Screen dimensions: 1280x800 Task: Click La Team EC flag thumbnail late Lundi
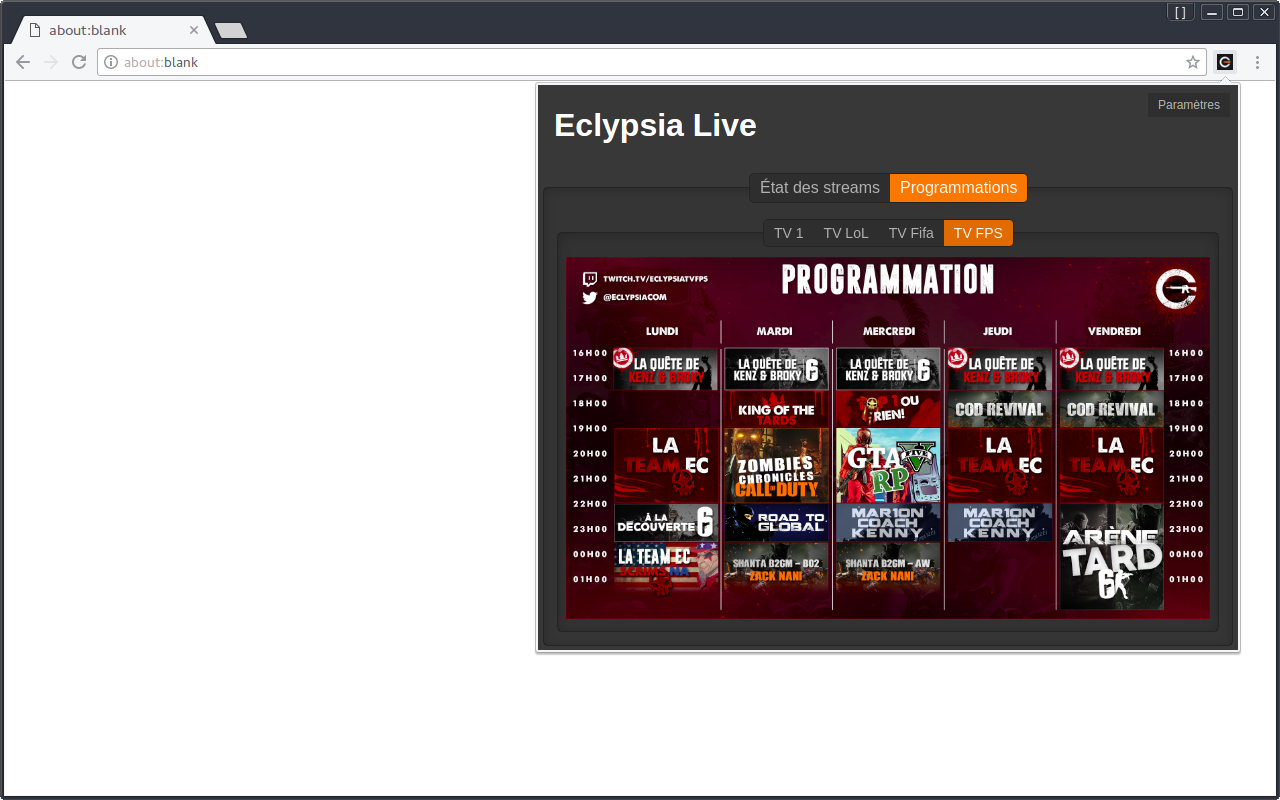pyautogui.click(x=666, y=568)
